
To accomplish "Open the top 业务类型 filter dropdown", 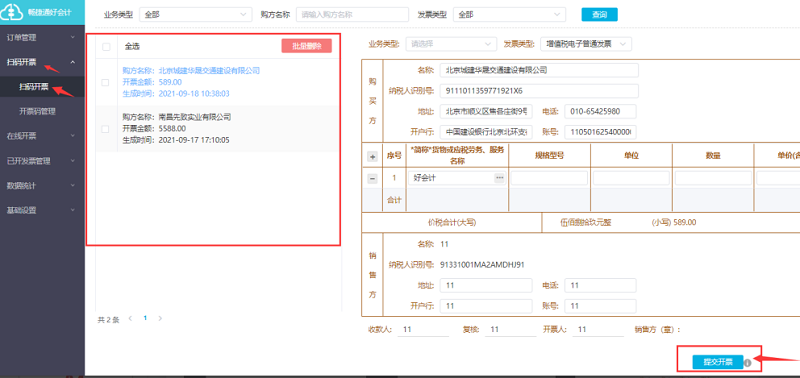I will coord(196,15).
